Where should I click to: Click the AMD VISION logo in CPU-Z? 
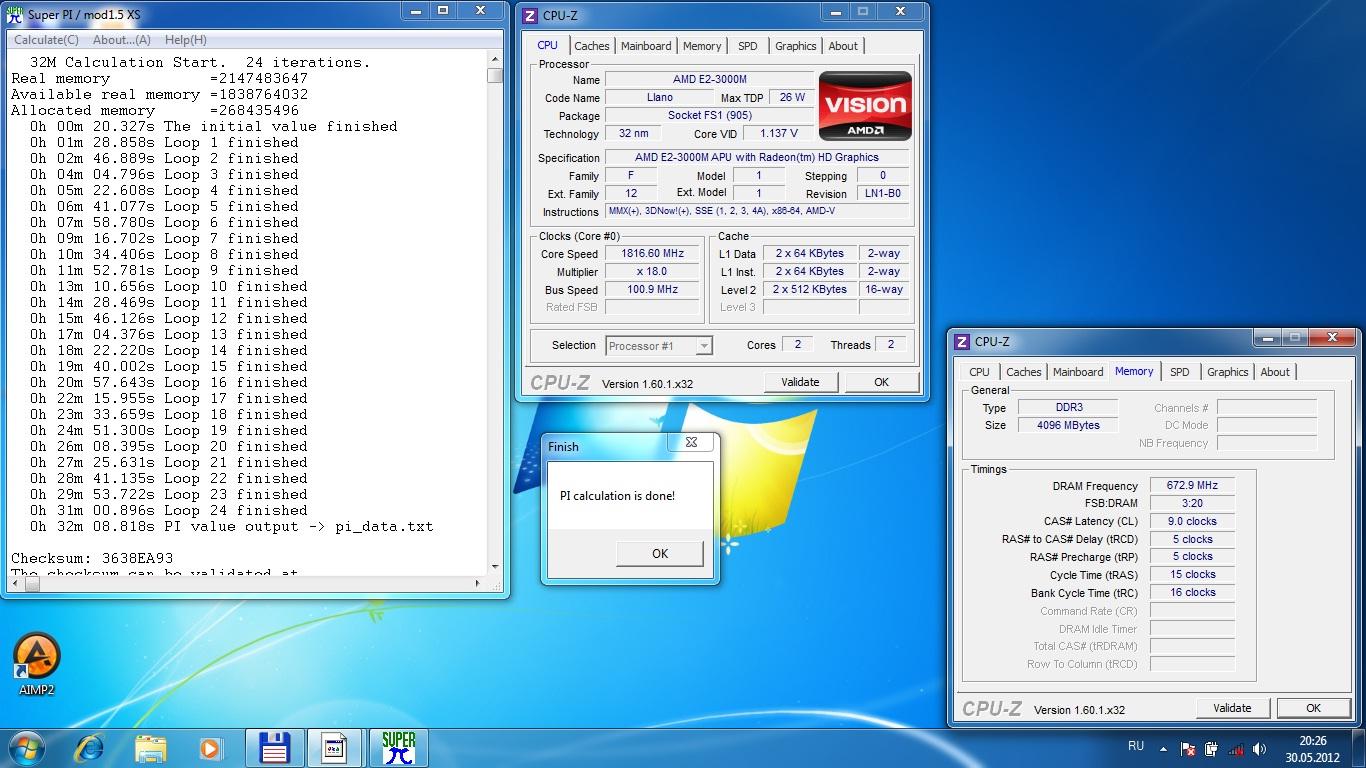[865, 105]
